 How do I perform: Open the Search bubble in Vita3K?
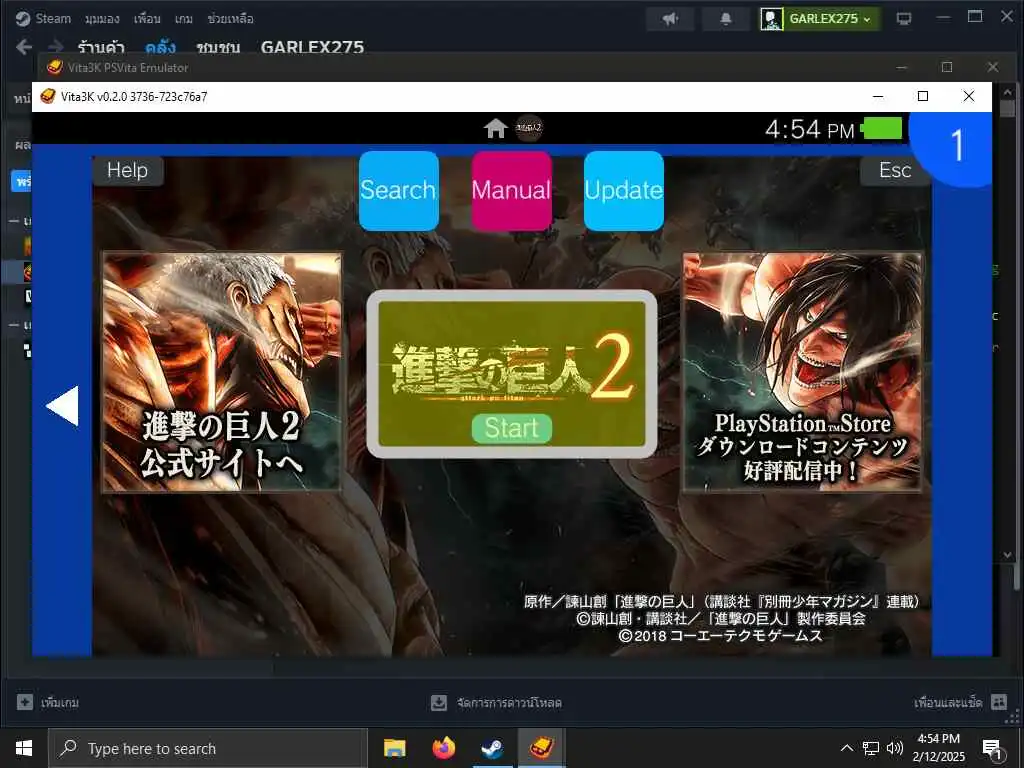point(398,191)
